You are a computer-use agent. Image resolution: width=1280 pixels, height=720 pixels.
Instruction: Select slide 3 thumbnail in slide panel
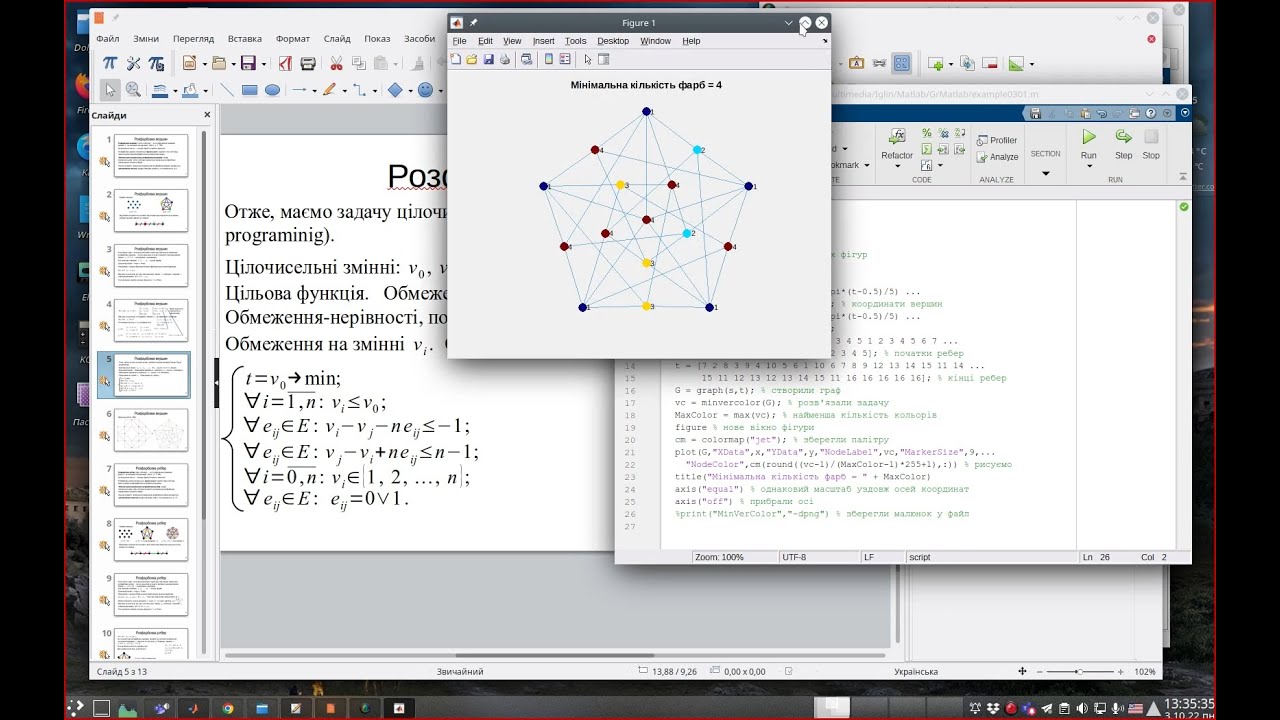pos(151,265)
